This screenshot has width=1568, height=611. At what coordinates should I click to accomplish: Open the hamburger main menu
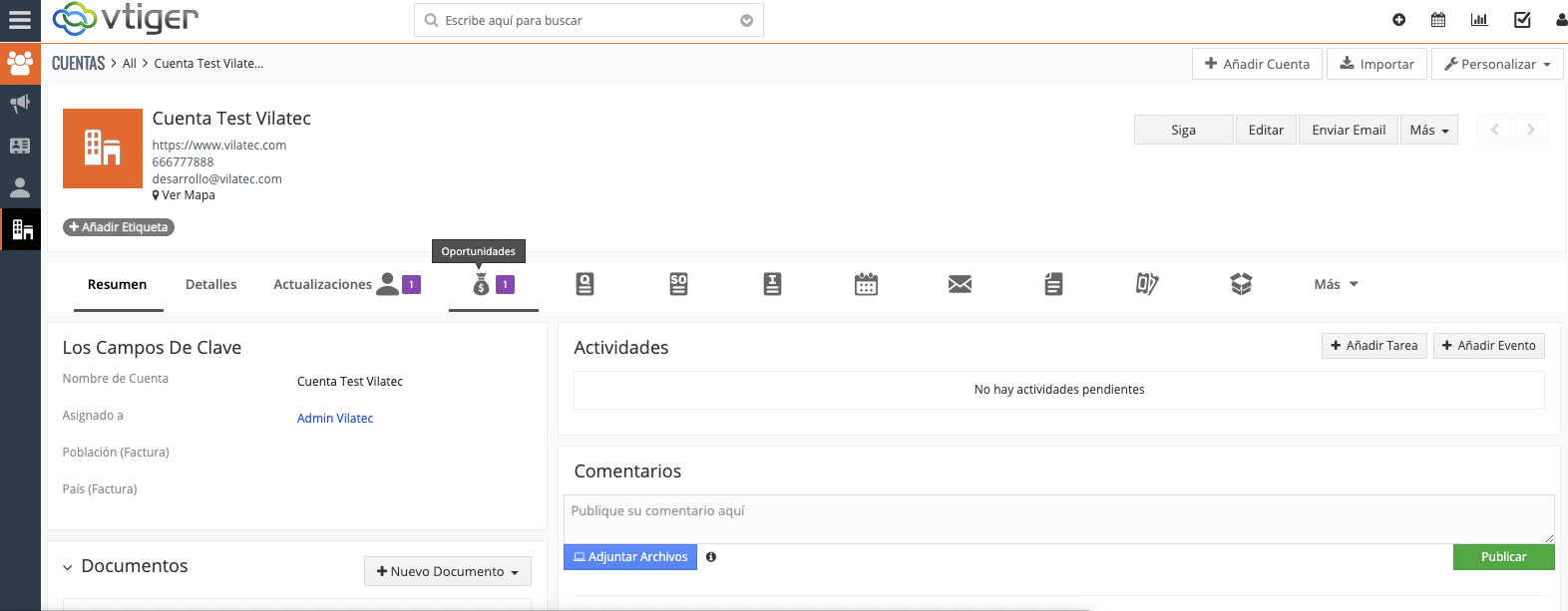pyautogui.click(x=20, y=20)
